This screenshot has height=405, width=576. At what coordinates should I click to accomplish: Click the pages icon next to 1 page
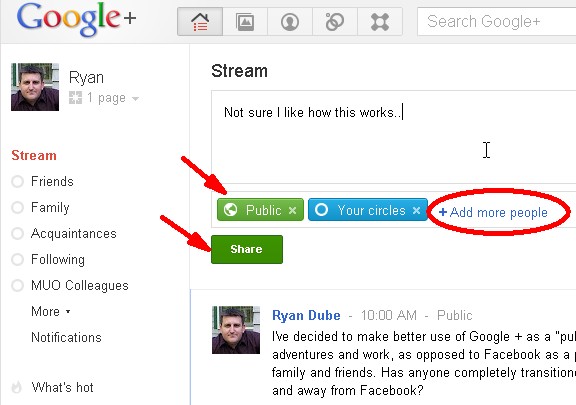[75, 98]
